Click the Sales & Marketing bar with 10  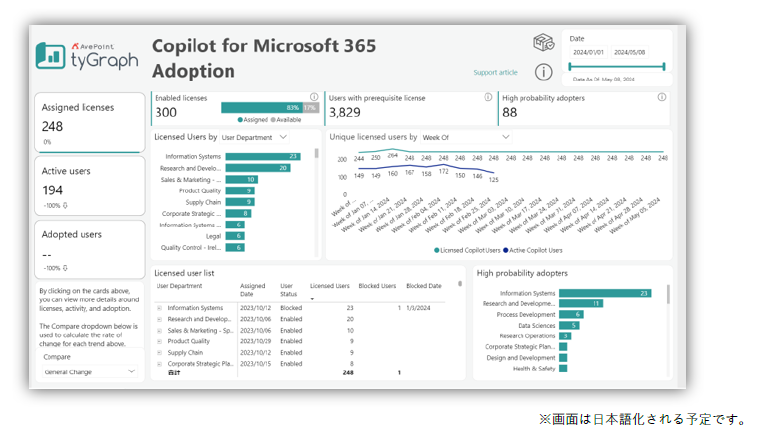tap(242, 179)
